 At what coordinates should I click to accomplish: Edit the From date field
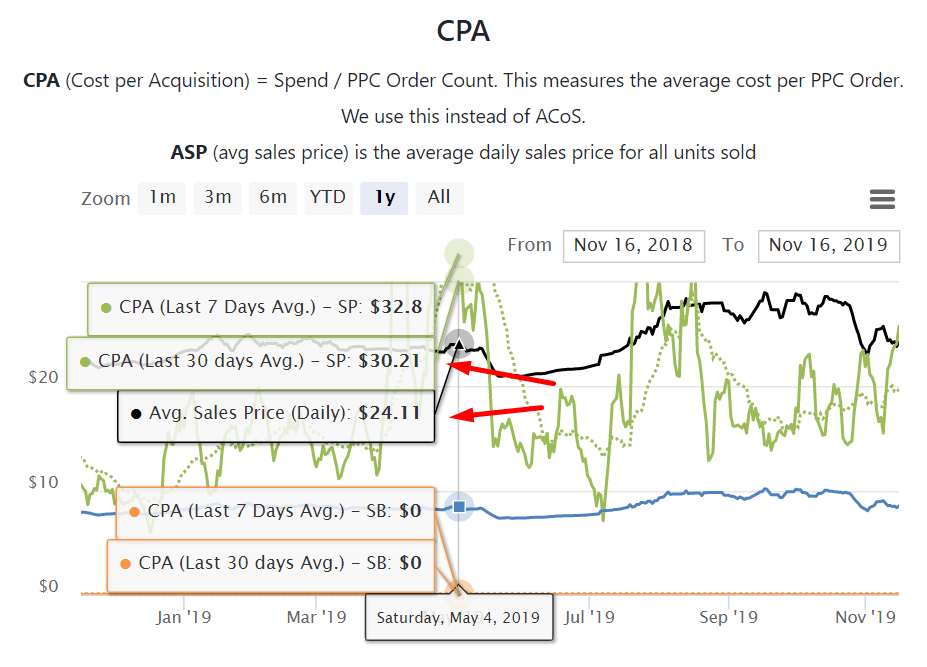click(x=634, y=245)
